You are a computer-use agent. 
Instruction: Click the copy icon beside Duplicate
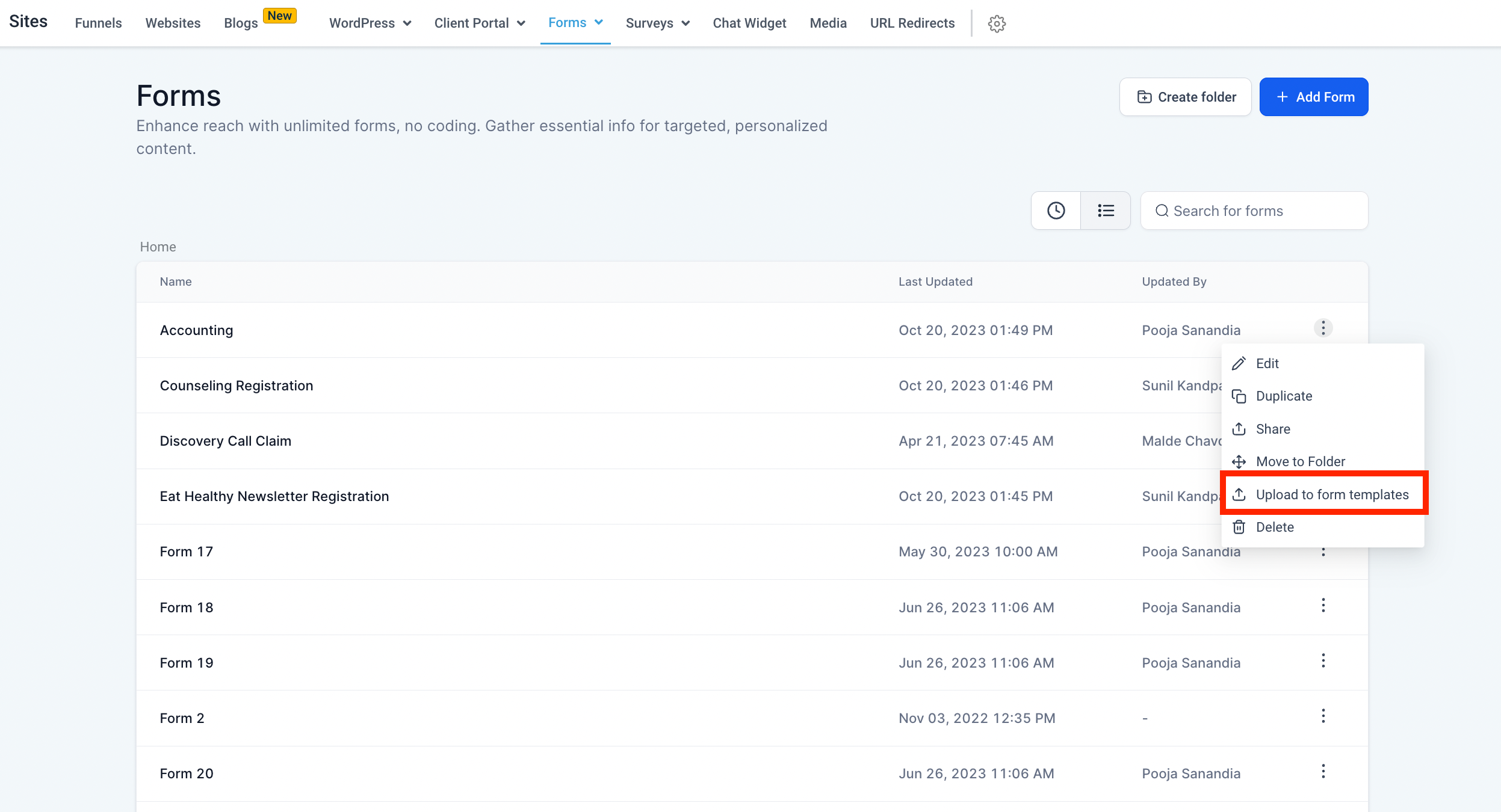(x=1239, y=396)
